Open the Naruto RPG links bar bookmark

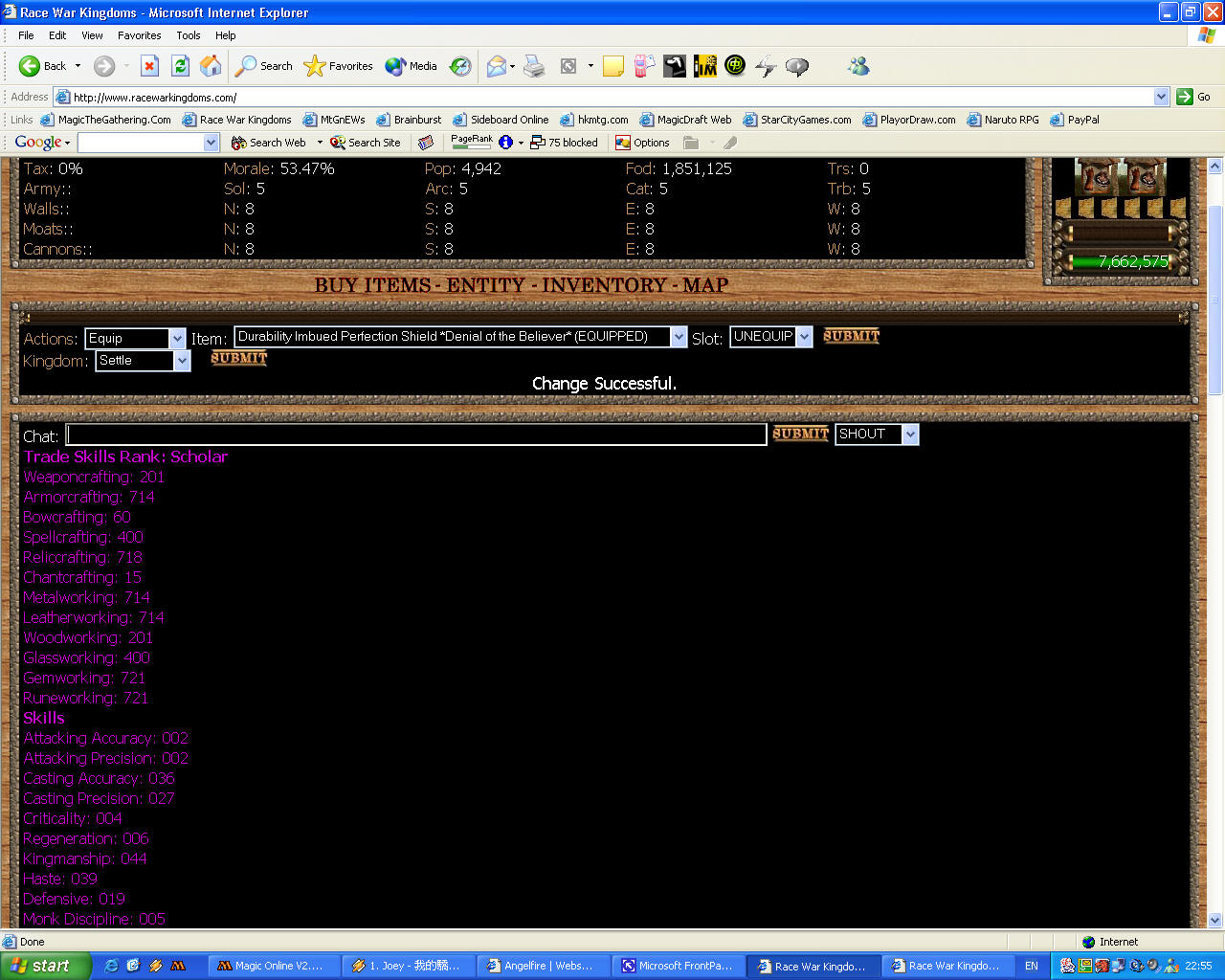click(1003, 120)
